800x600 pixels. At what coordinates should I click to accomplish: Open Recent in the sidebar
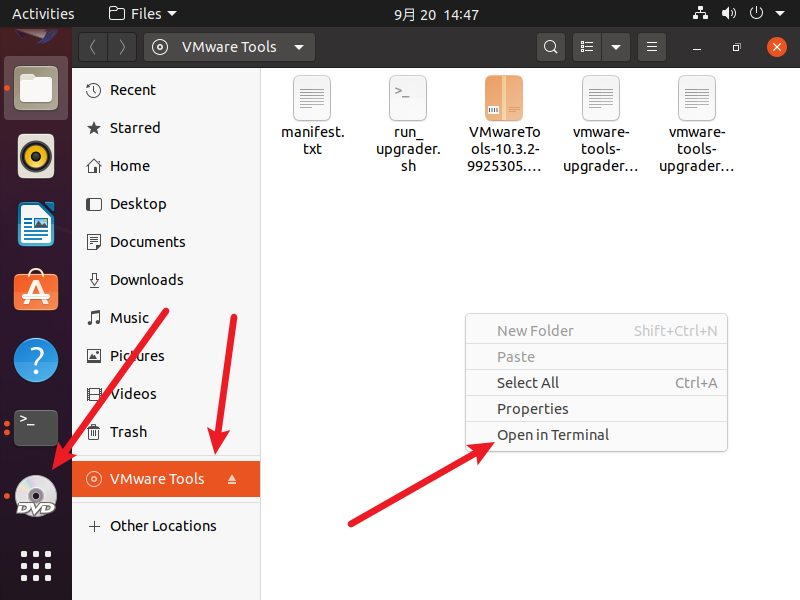coord(166,90)
